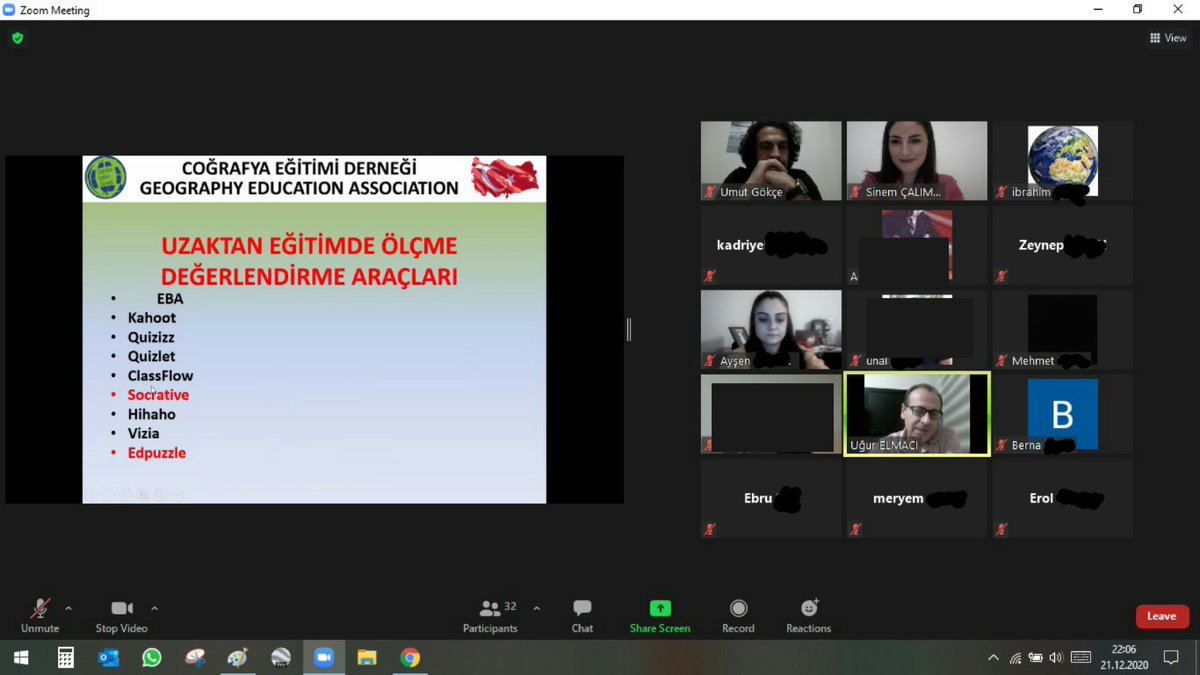Select the meryem participant tile
1200x675 pixels.
pyautogui.click(x=917, y=498)
